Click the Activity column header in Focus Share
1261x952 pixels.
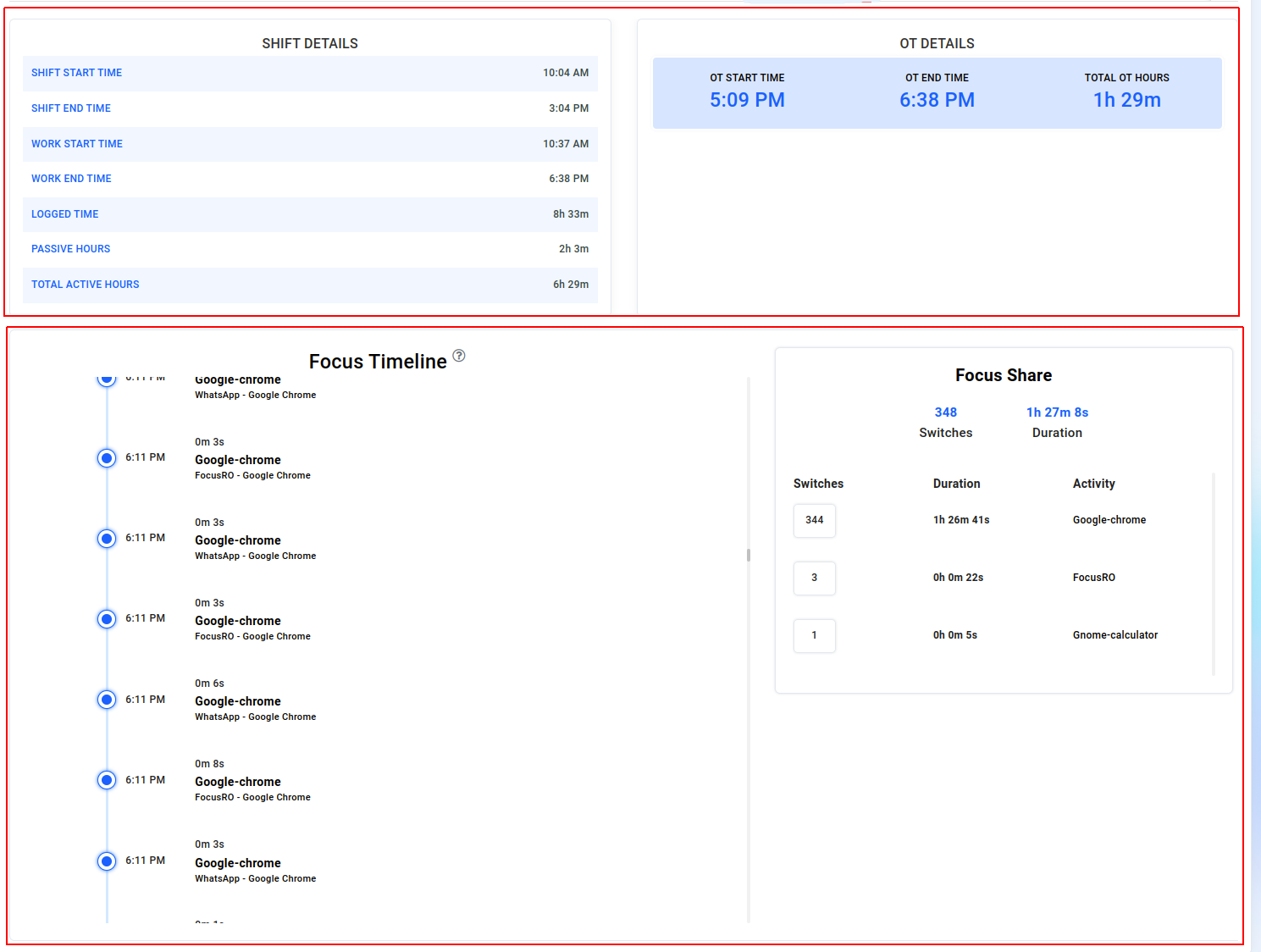coord(1093,484)
